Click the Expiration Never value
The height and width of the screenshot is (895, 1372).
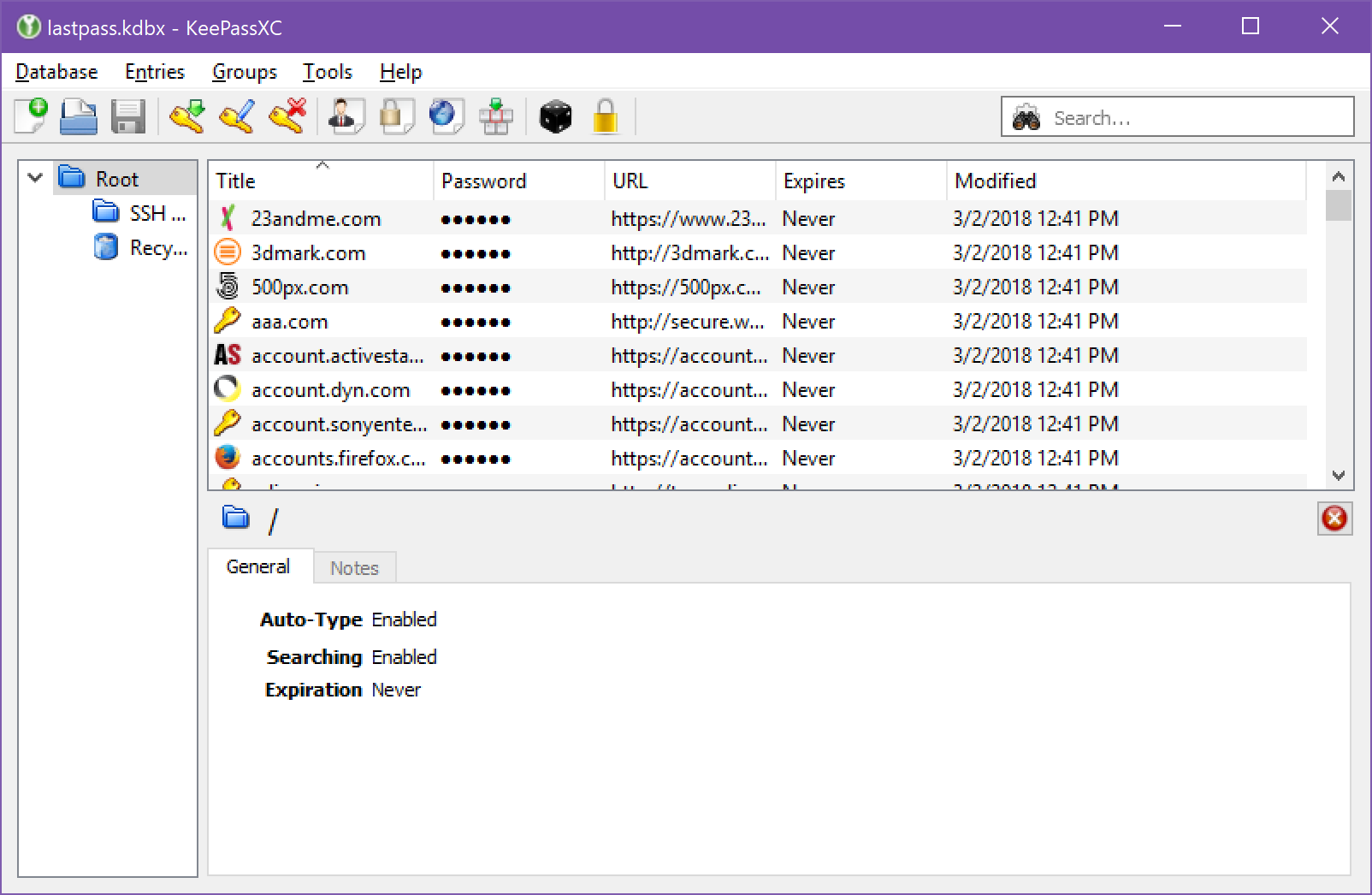point(396,690)
